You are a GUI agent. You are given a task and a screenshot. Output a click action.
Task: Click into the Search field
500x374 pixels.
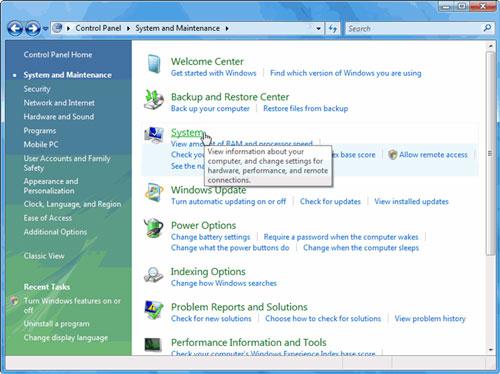(x=413, y=29)
